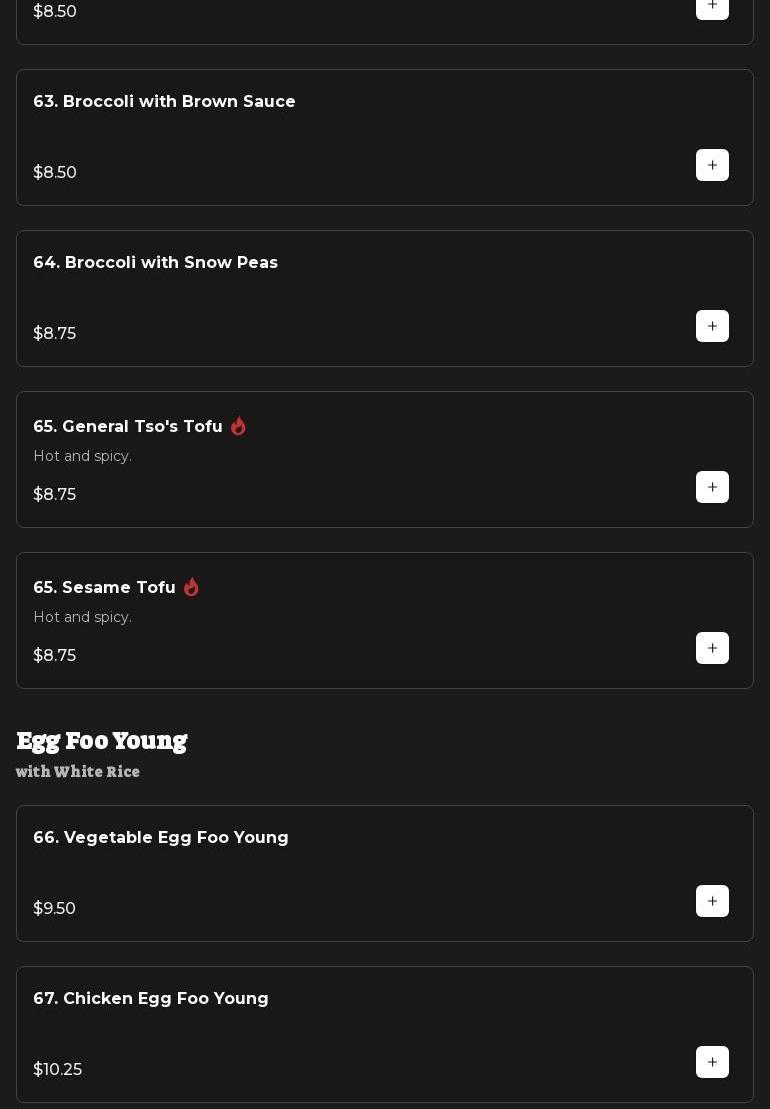Screen dimensions: 770x1109
Task: Add Broccoli with Brown Sauce to cart
Action: tap(712, 165)
